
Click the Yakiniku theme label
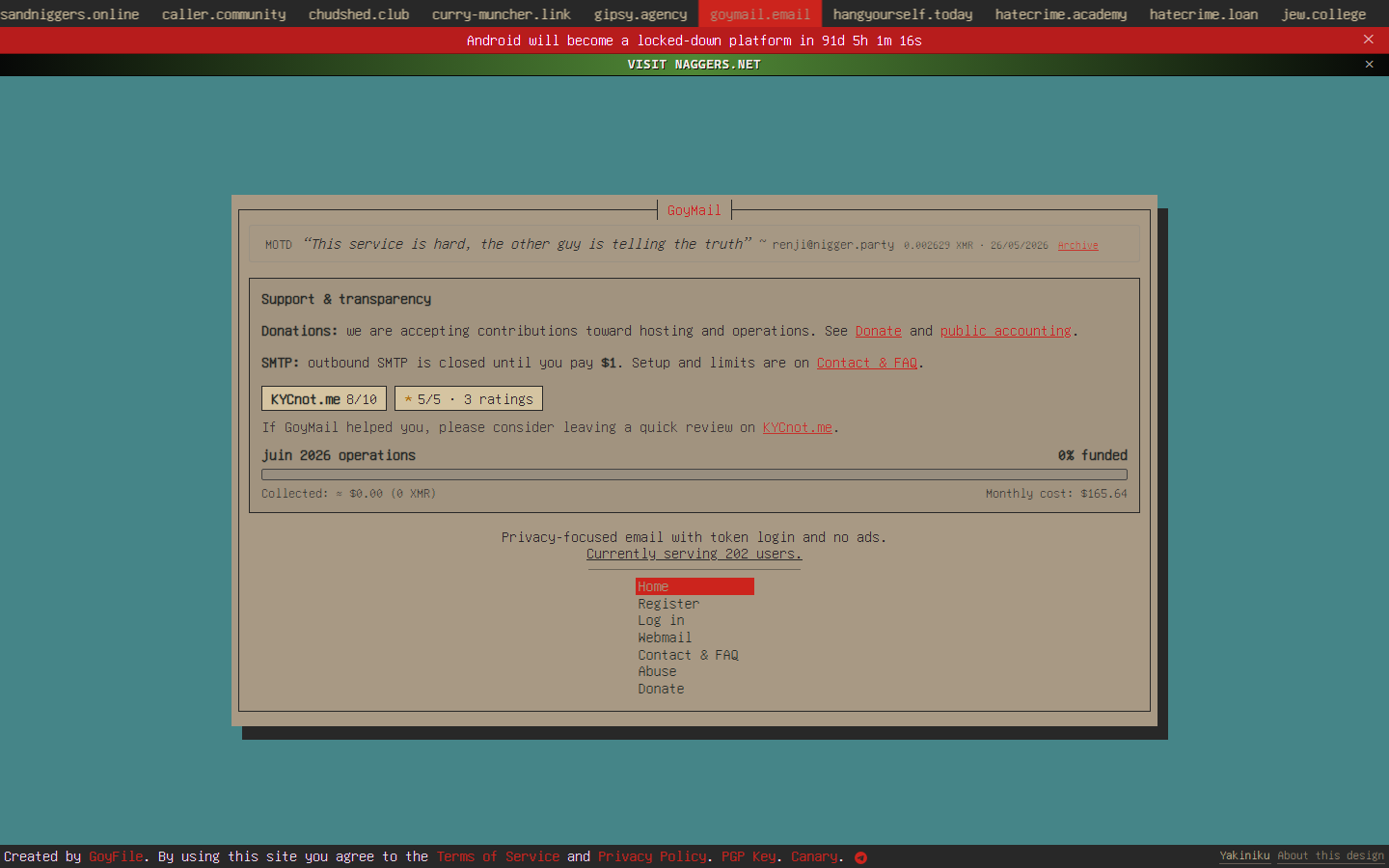tap(1244, 855)
